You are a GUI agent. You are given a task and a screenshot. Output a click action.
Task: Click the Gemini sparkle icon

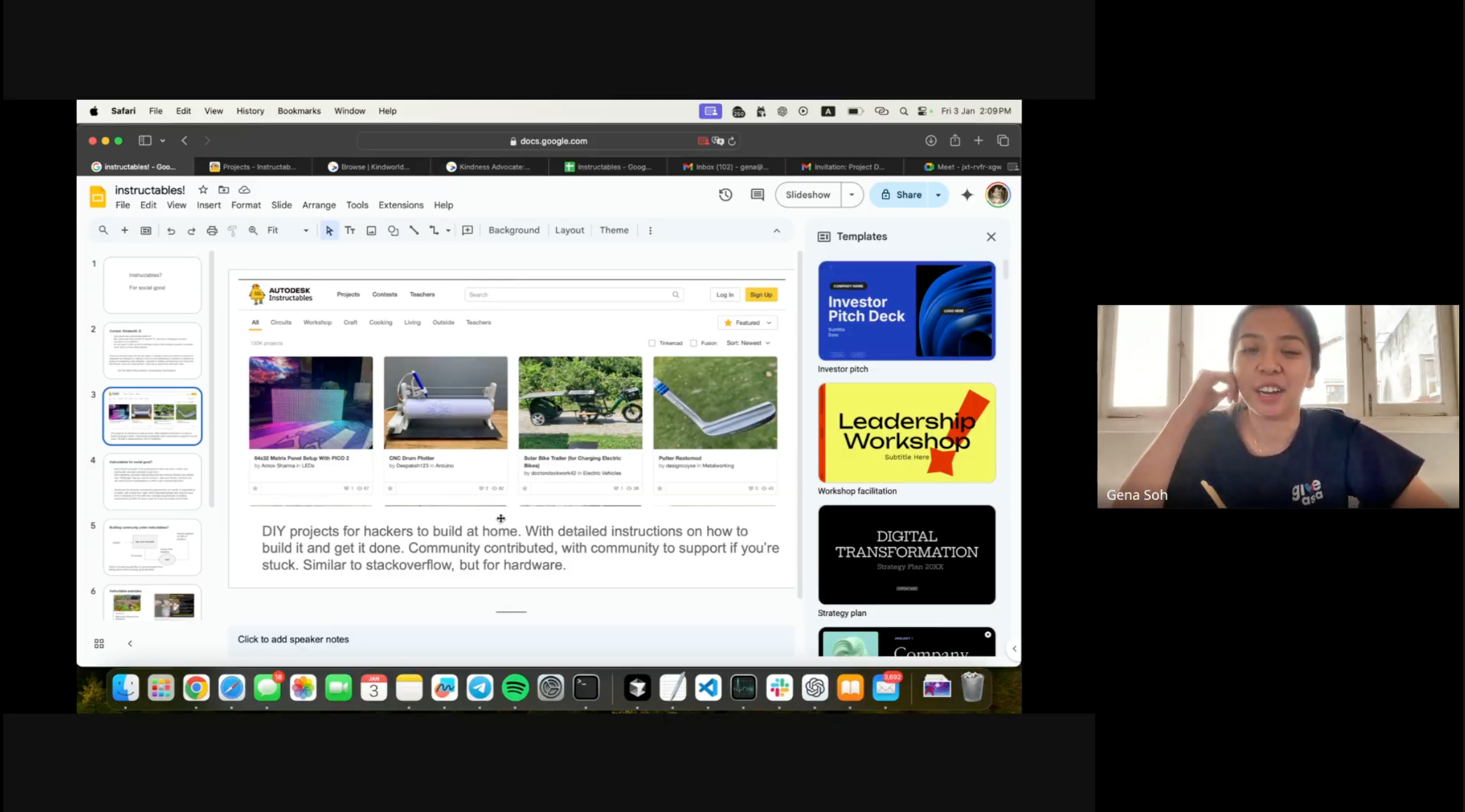(967, 195)
